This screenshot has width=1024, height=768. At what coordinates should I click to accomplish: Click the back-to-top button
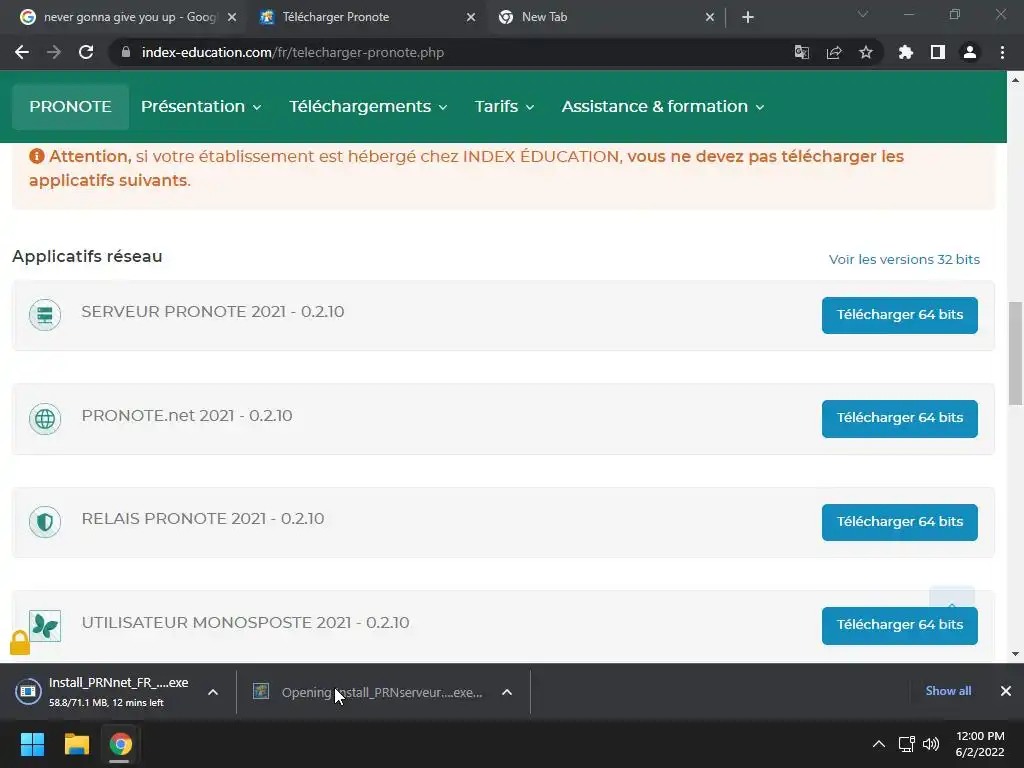pos(952,598)
